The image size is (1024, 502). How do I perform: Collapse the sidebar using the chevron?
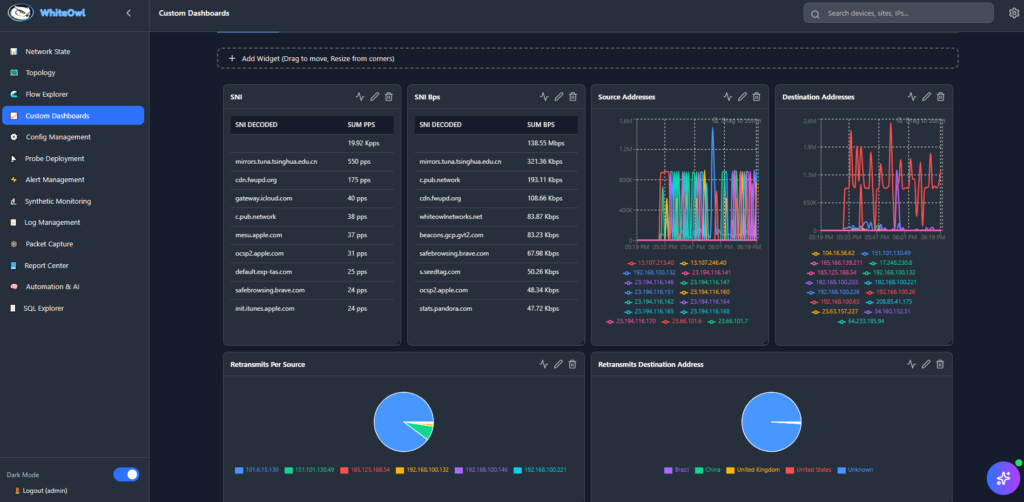[x=128, y=13]
